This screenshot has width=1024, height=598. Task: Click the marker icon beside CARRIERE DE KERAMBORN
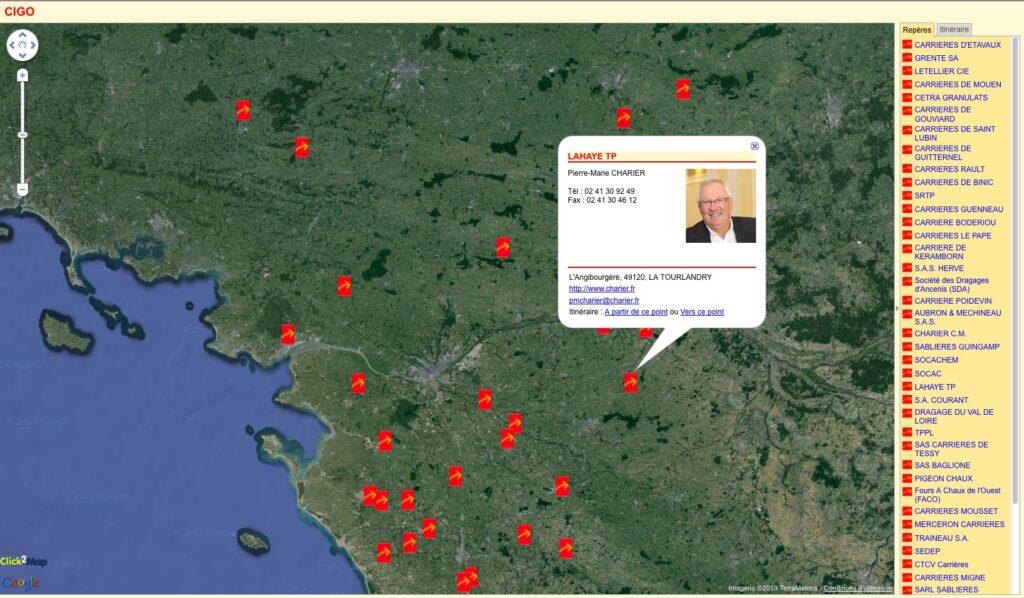(906, 248)
